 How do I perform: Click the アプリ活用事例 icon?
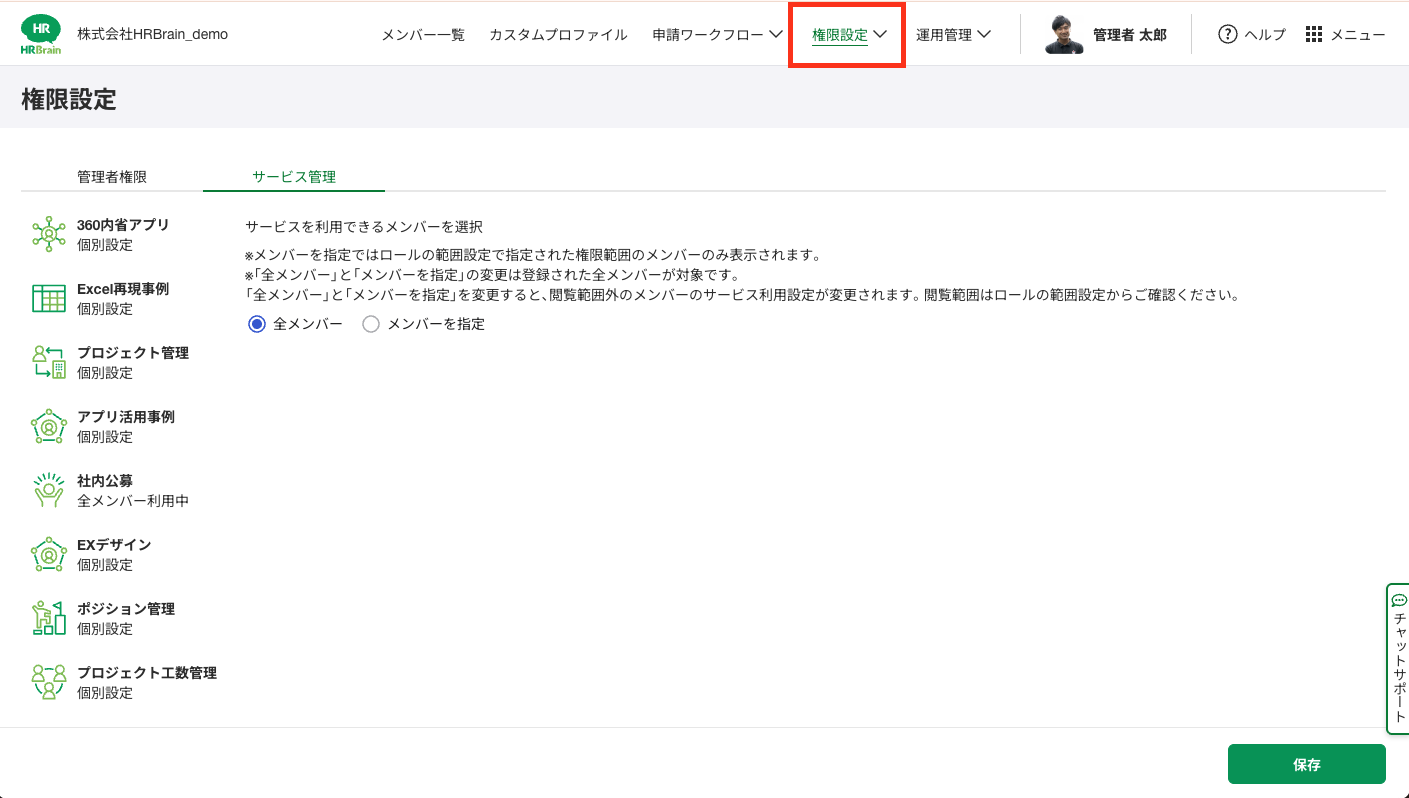(48, 426)
